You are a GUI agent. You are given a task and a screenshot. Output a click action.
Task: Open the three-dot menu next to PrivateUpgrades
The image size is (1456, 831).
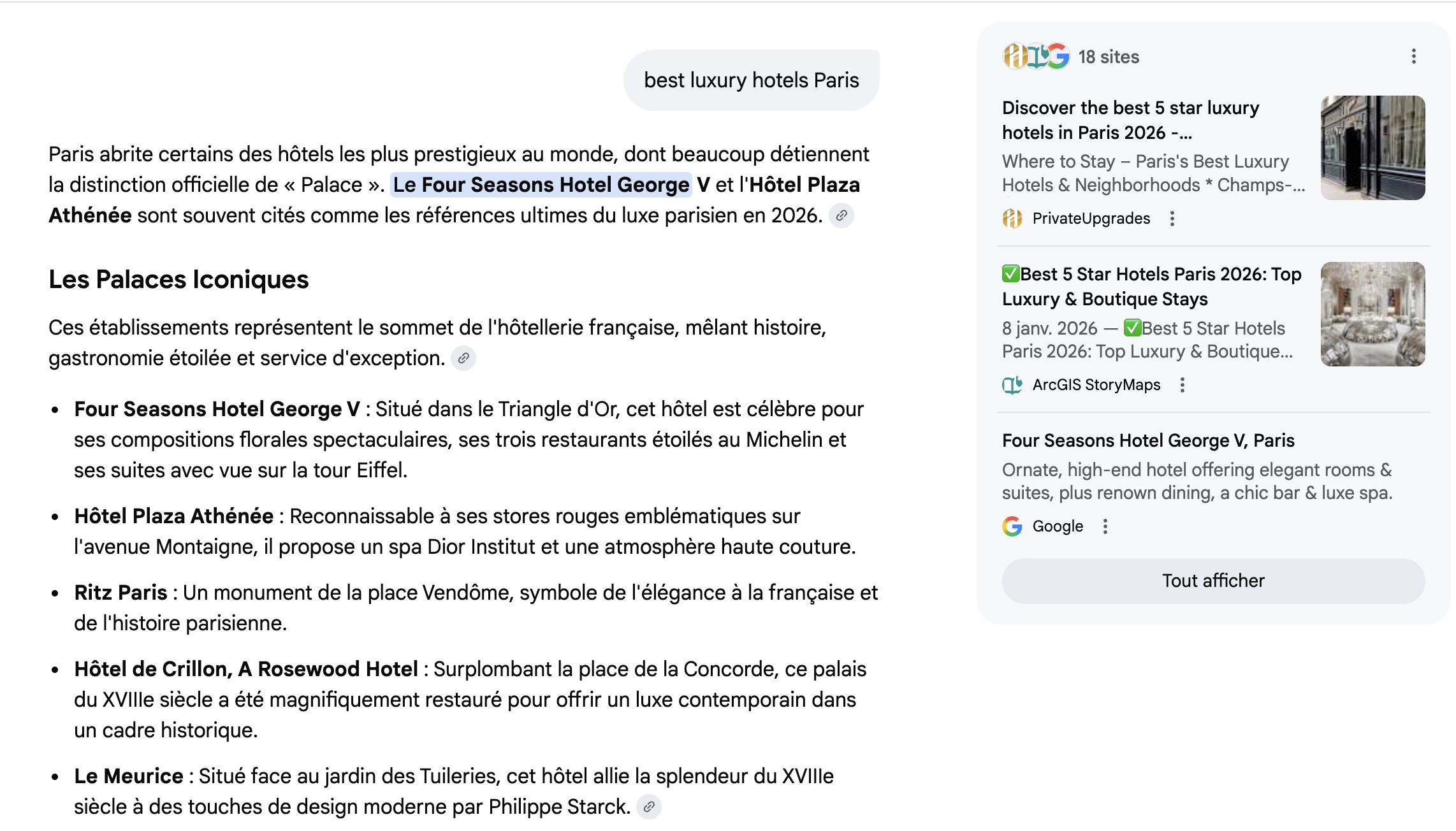tap(1174, 218)
